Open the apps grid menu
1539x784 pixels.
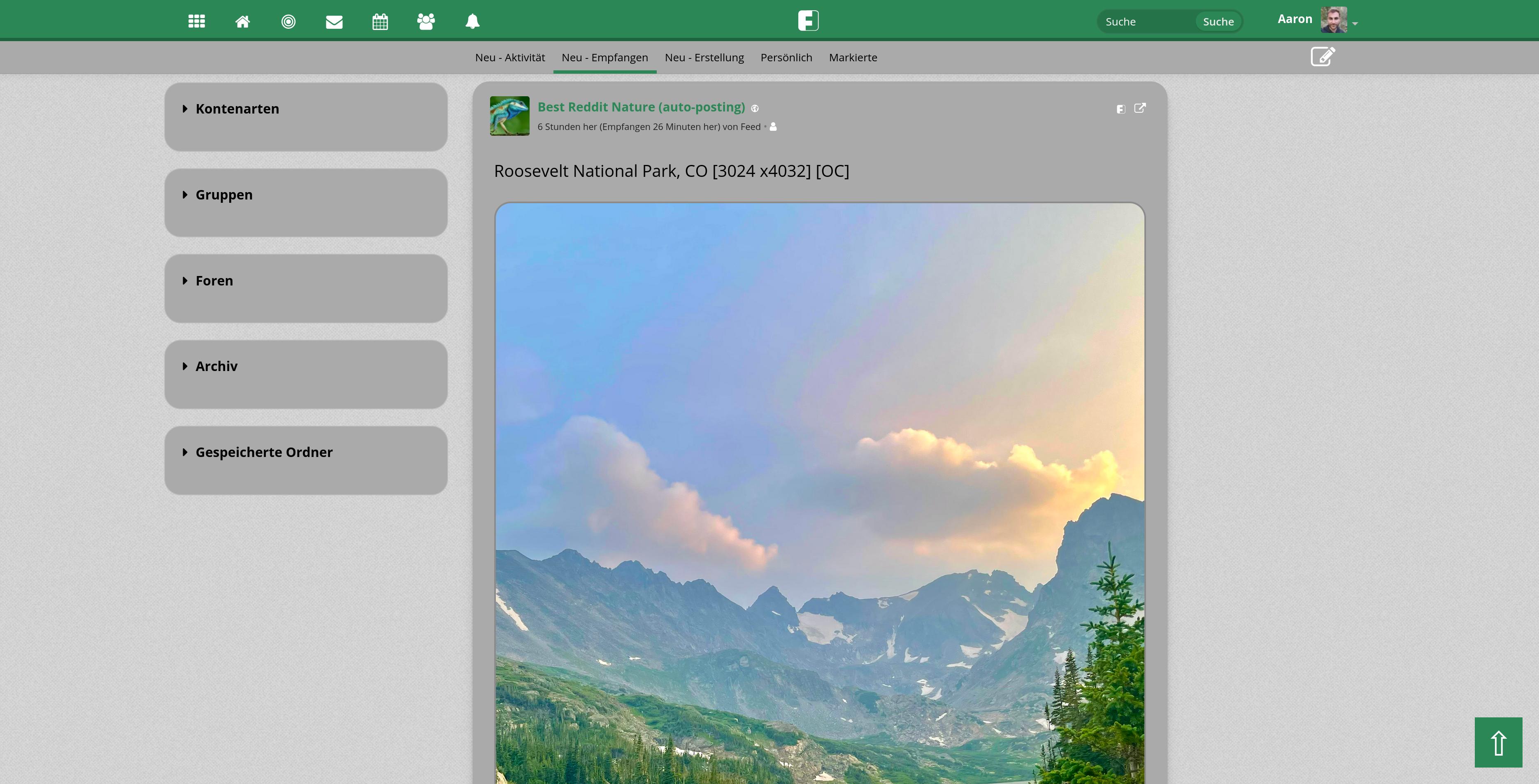tap(197, 21)
